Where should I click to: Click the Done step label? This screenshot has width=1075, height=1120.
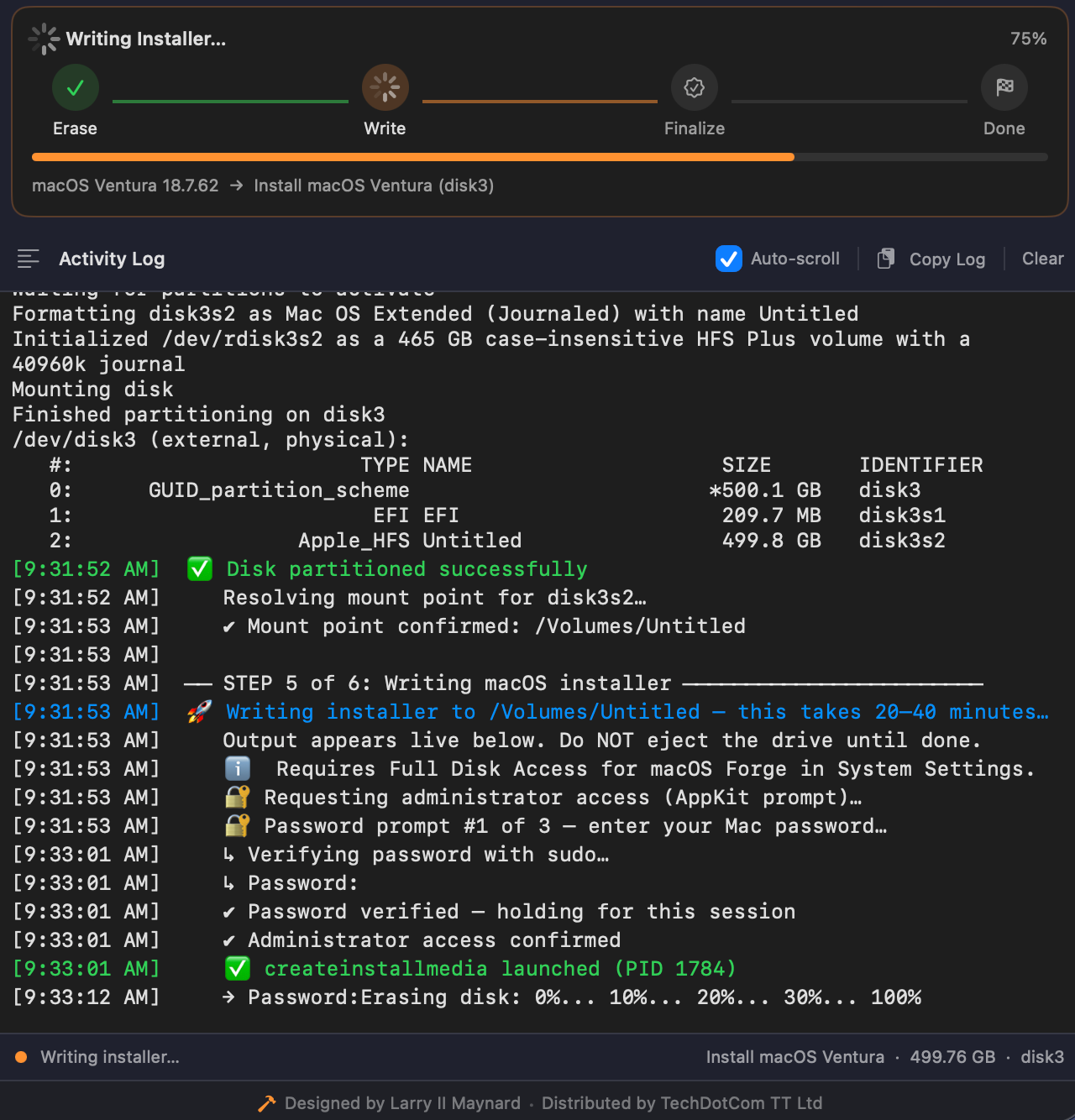(x=1004, y=128)
